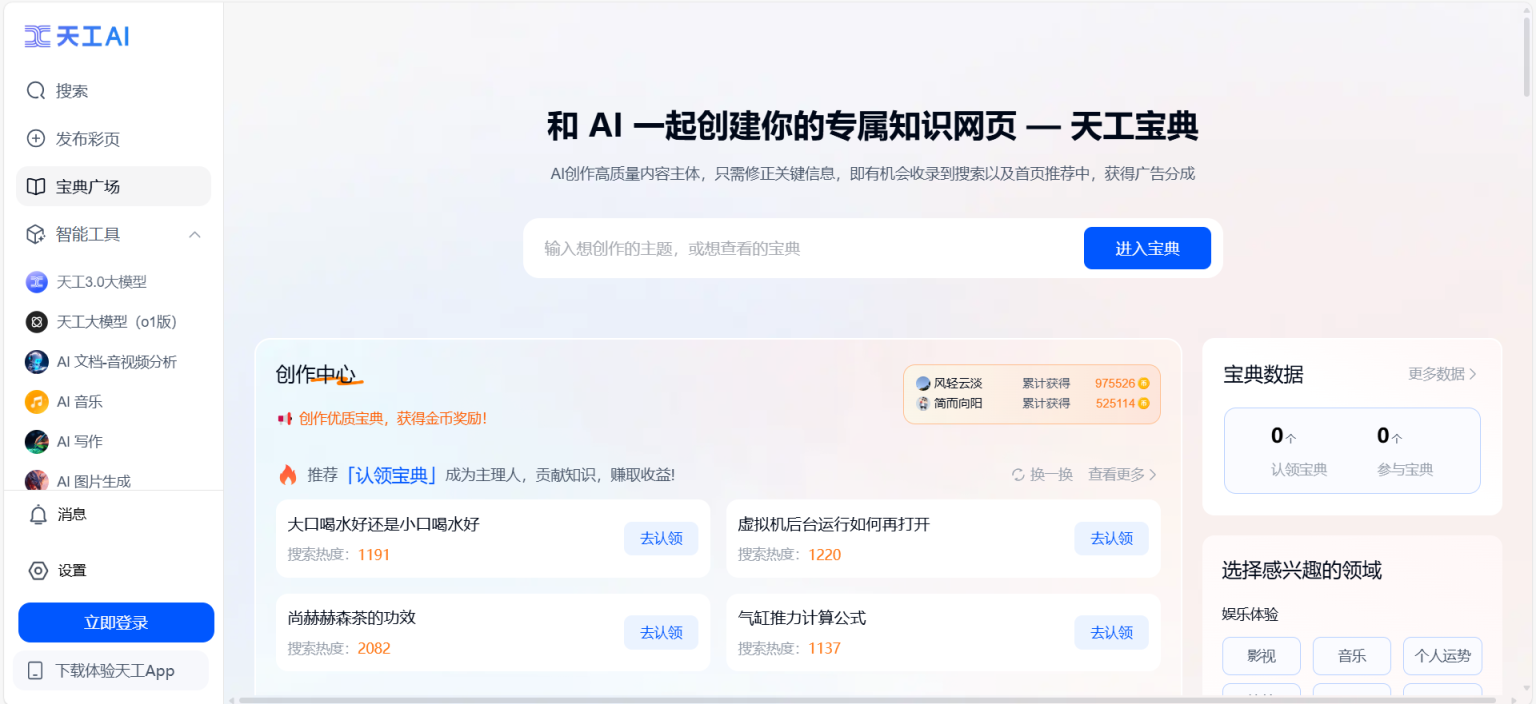Open AI 图片生成 tool
Image resolution: width=1536 pixels, height=704 pixels.
point(92,481)
